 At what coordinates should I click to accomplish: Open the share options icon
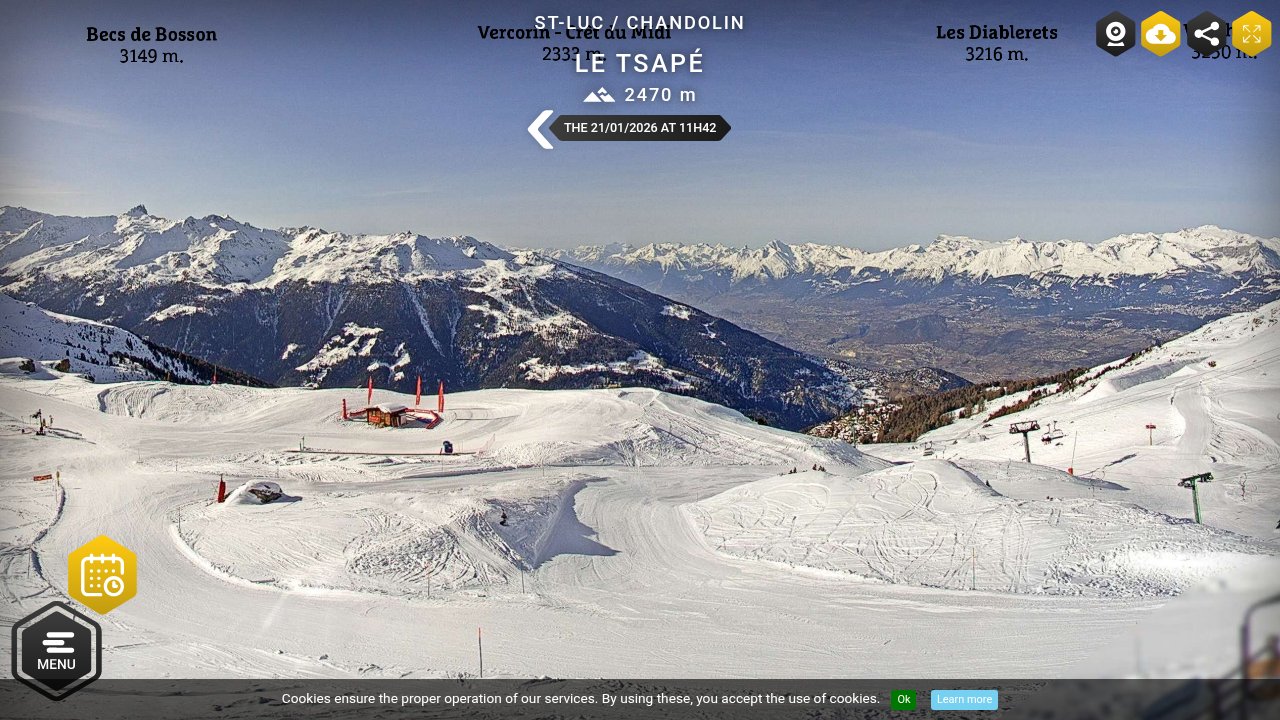(x=1206, y=34)
